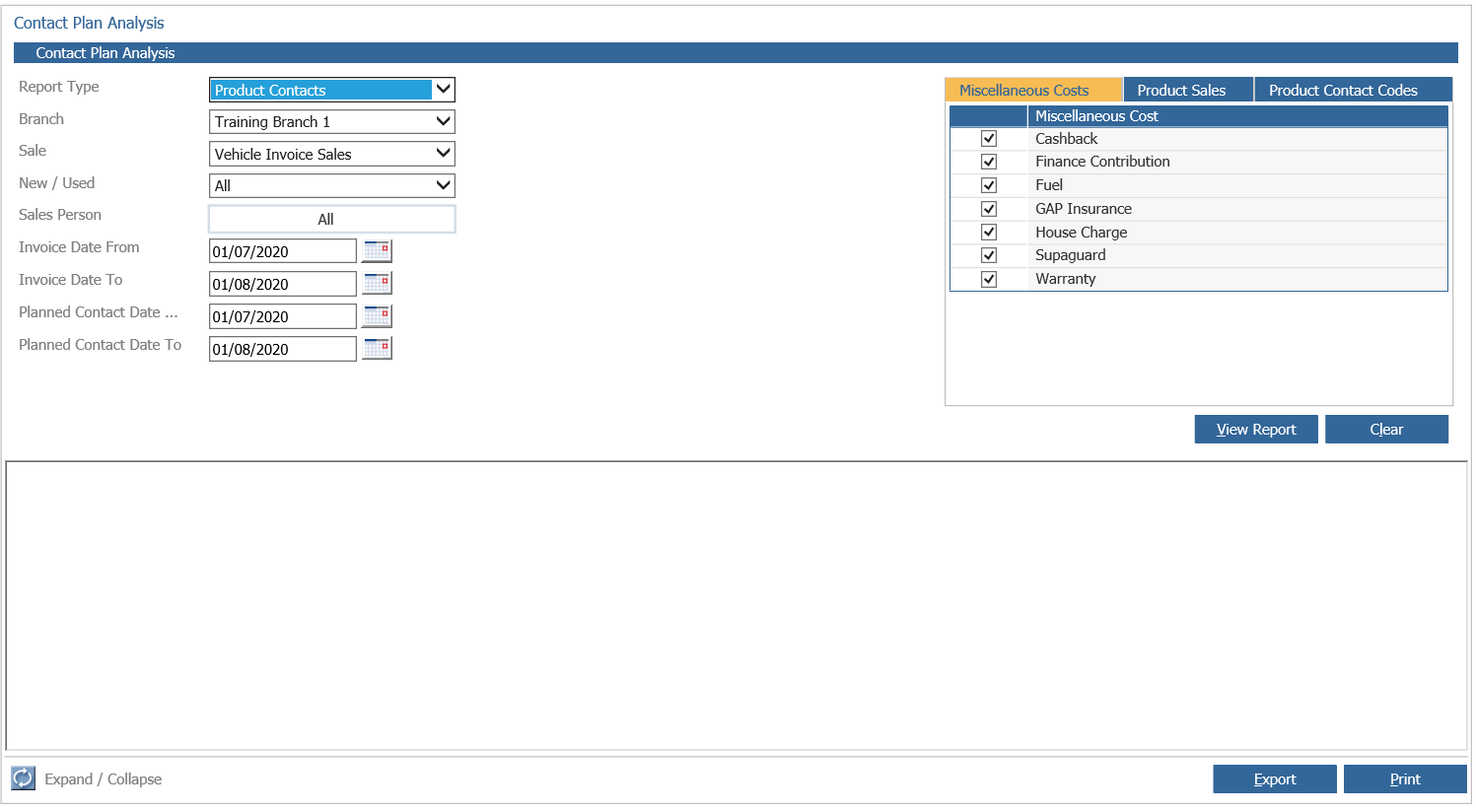The height and width of the screenshot is (812, 1476).
Task: Click the Expand / Collapse refresh icon
Action: coord(23,778)
